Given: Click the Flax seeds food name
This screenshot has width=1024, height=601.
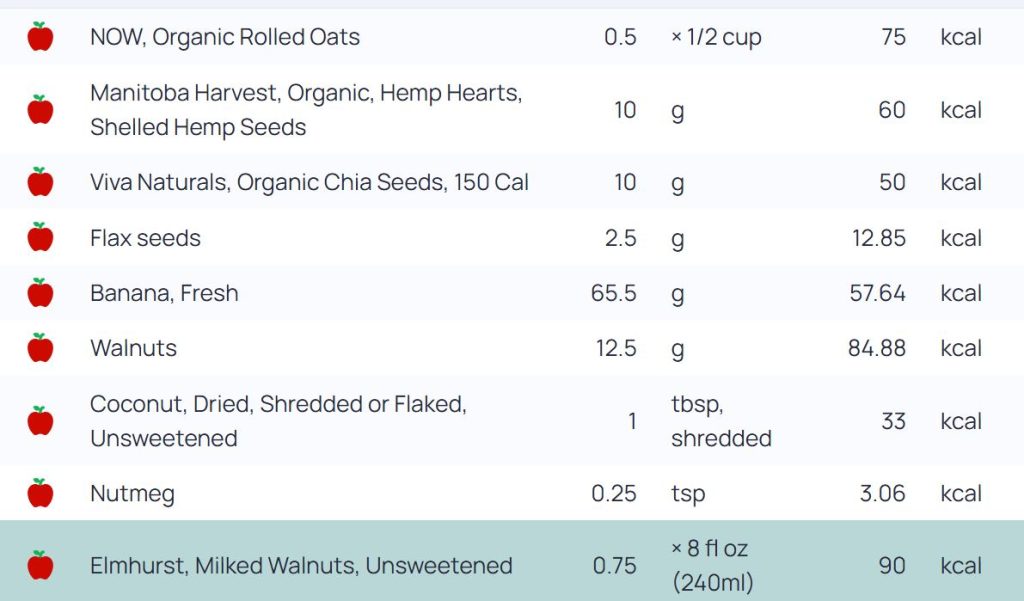Looking at the screenshot, I should pyautogui.click(x=145, y=238).
